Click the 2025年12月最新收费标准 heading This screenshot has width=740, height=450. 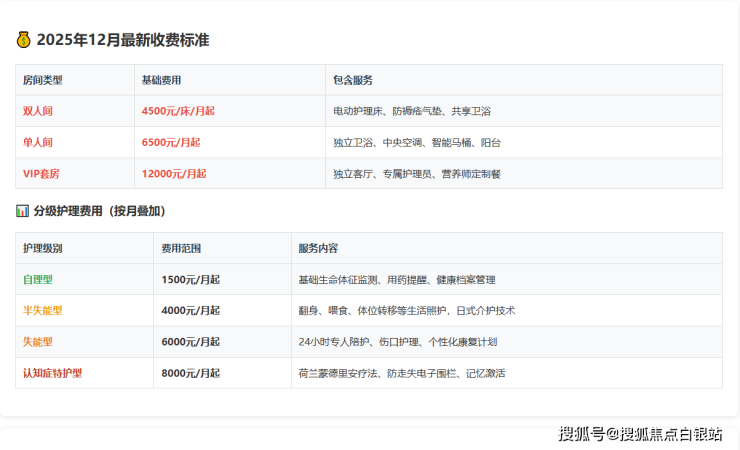(123, 40)
